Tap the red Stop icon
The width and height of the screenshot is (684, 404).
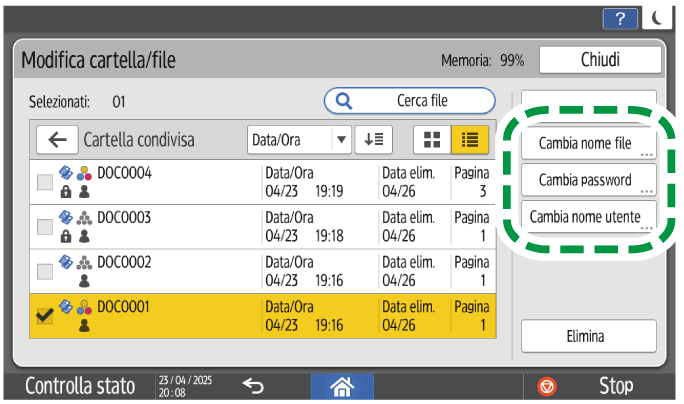(547, 387)
